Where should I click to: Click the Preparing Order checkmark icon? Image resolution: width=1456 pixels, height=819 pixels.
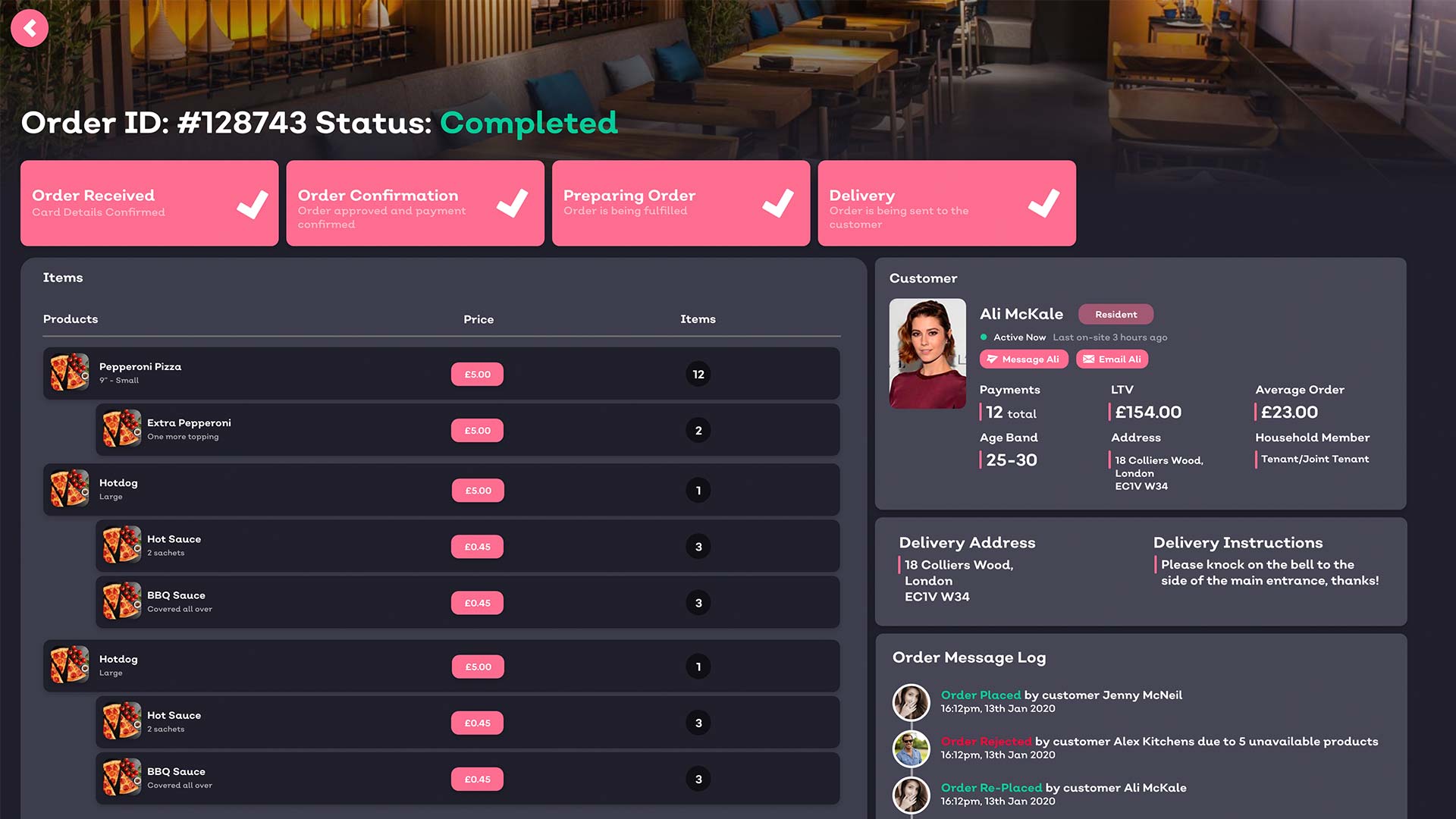[x=777, y=203]
